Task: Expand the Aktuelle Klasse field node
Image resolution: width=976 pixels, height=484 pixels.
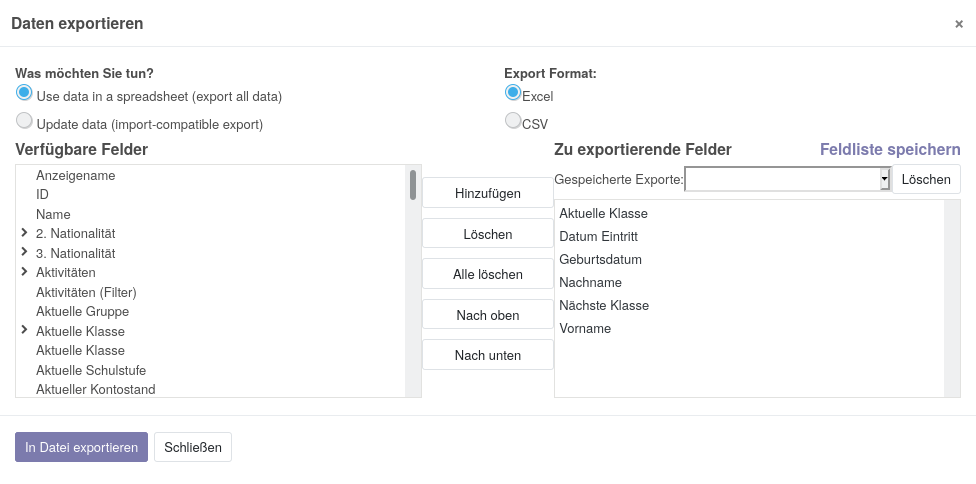Action: pyautogui.click(x=25, y=330)
